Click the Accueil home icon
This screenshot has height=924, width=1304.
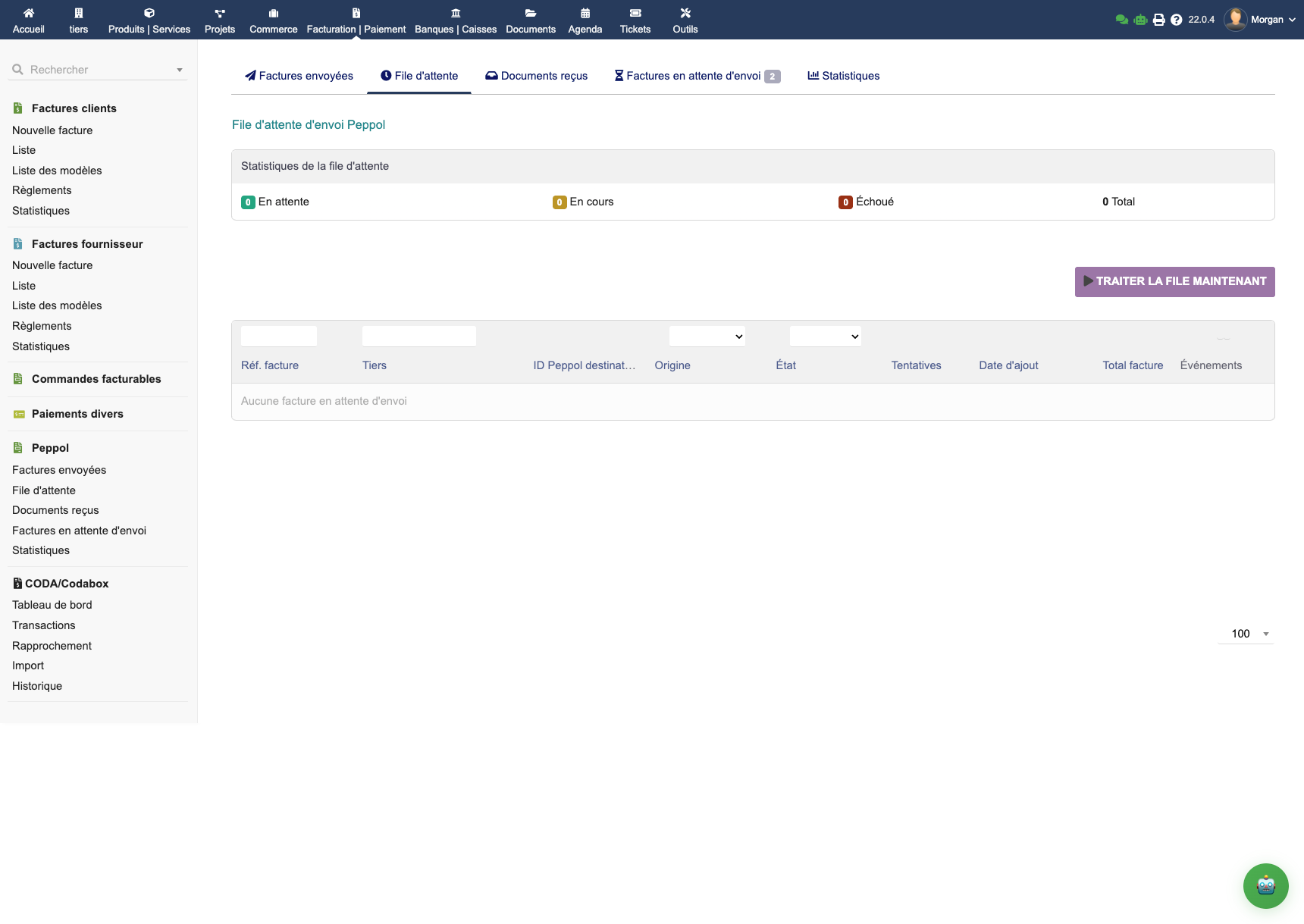point(29,13)
